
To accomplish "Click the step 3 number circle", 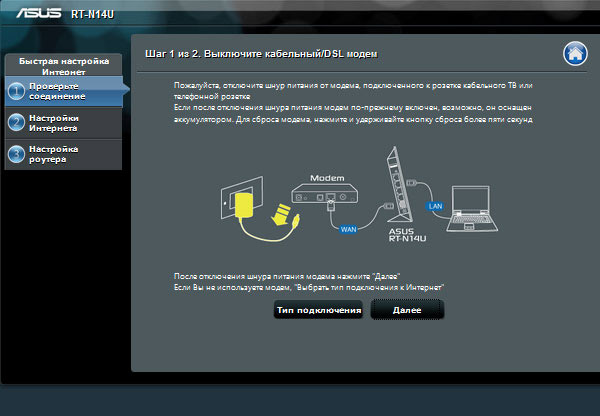I will (16, 154).
